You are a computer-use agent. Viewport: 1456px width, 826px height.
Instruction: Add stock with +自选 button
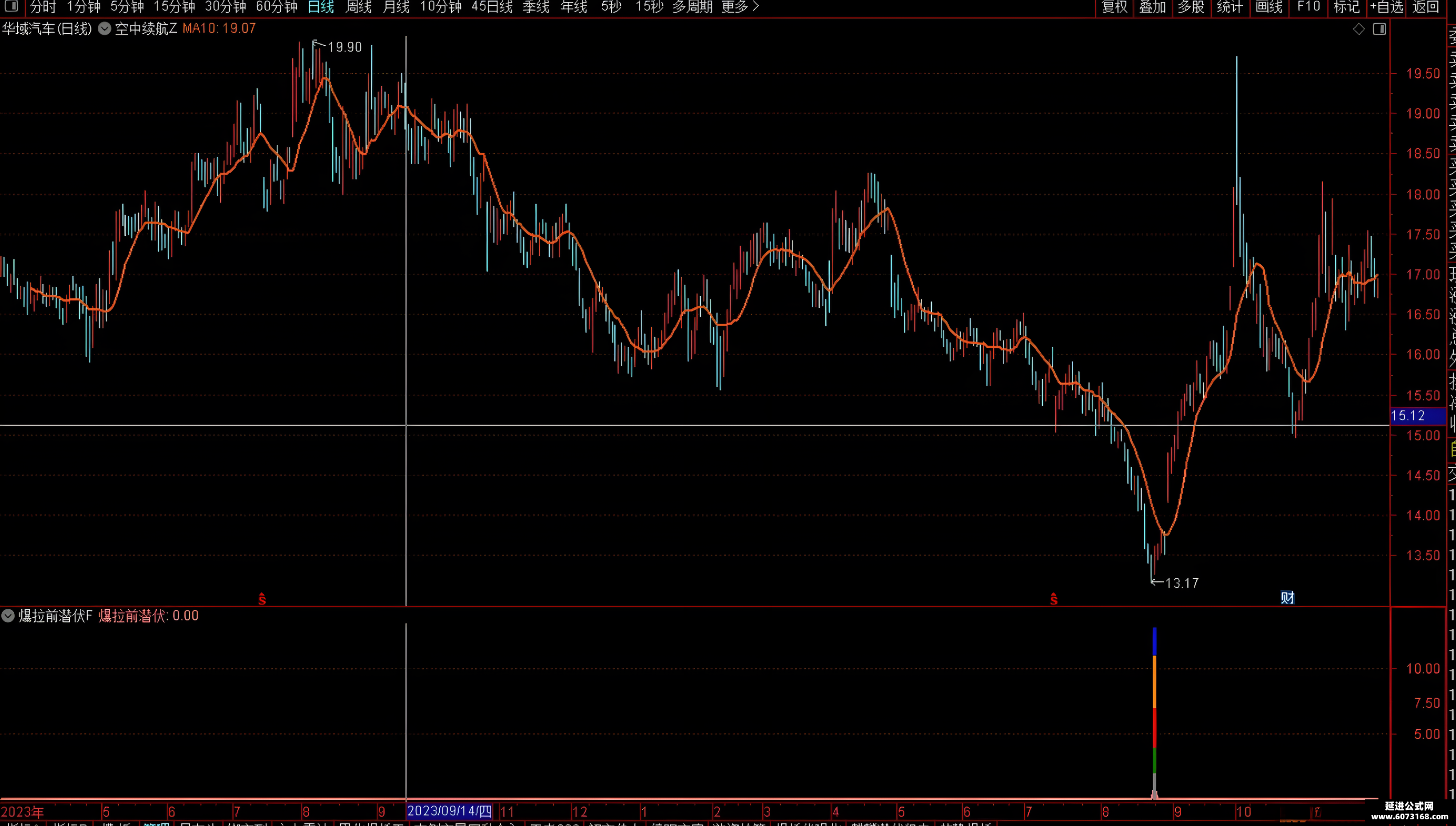tap(1386, 7)
